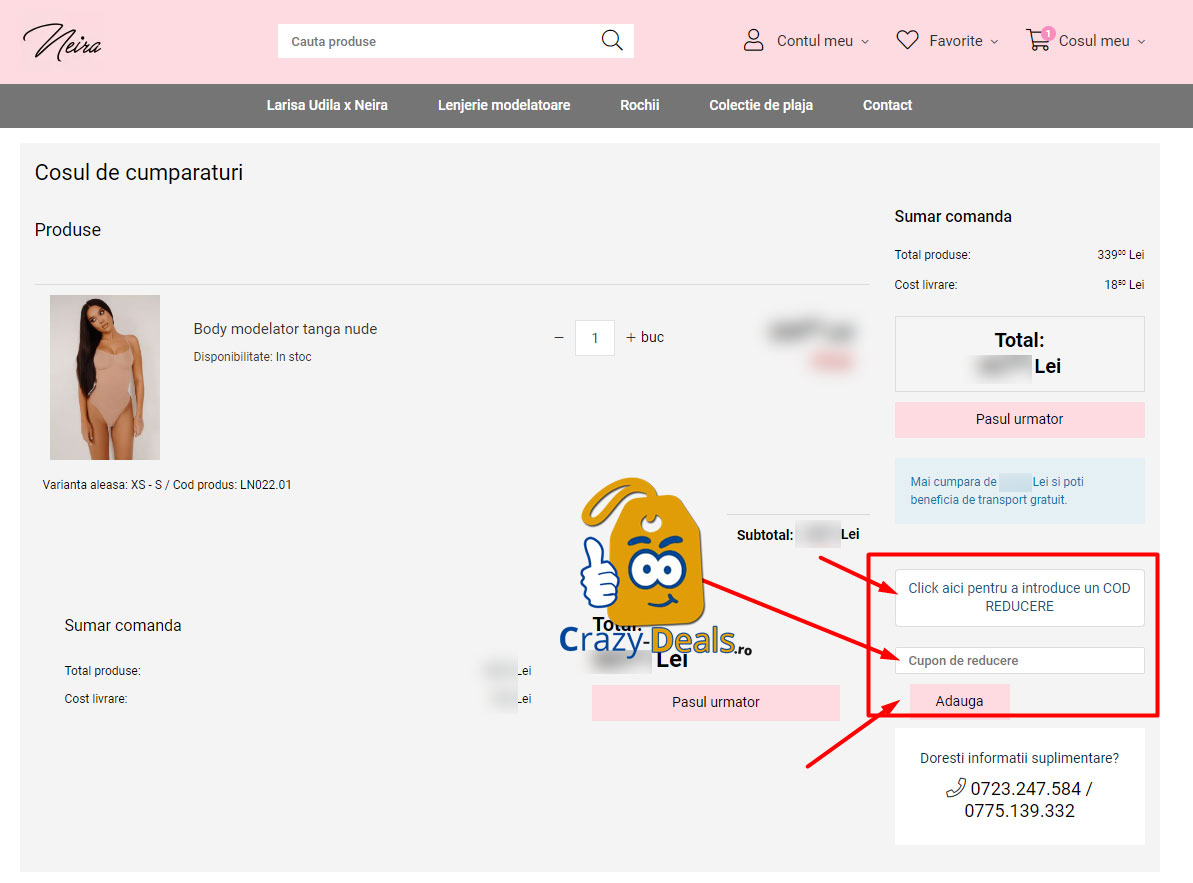Open Colectie de plaja category
The width and height of the screenshot is (1193, 883).
[x=761, y=105]
